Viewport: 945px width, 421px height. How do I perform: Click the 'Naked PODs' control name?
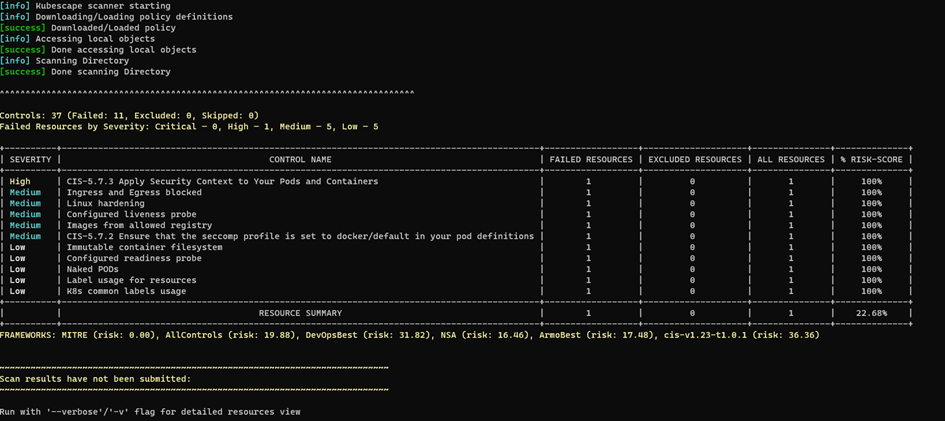point(92,269)
